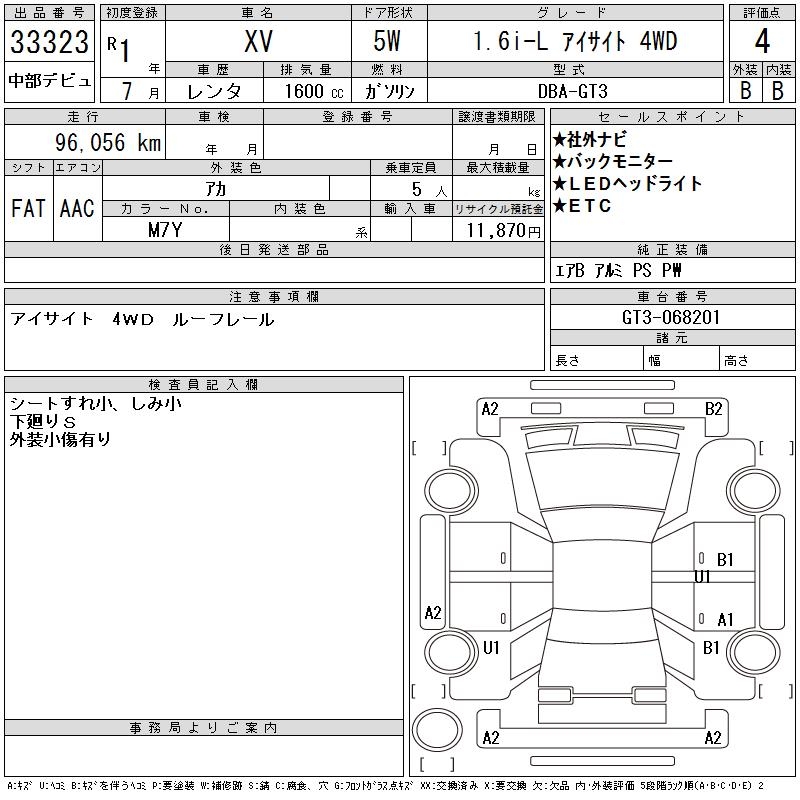
Task: Click the chassis number GT3-068201
Action: tap(671, 317)
